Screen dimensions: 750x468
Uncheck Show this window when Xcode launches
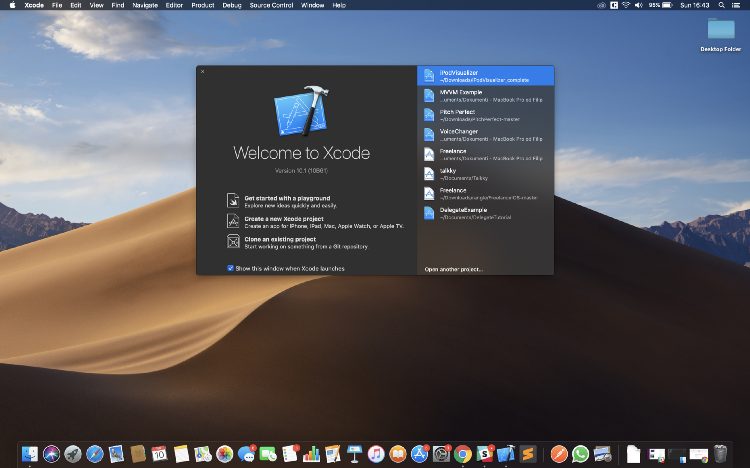(x=231, y=268)
